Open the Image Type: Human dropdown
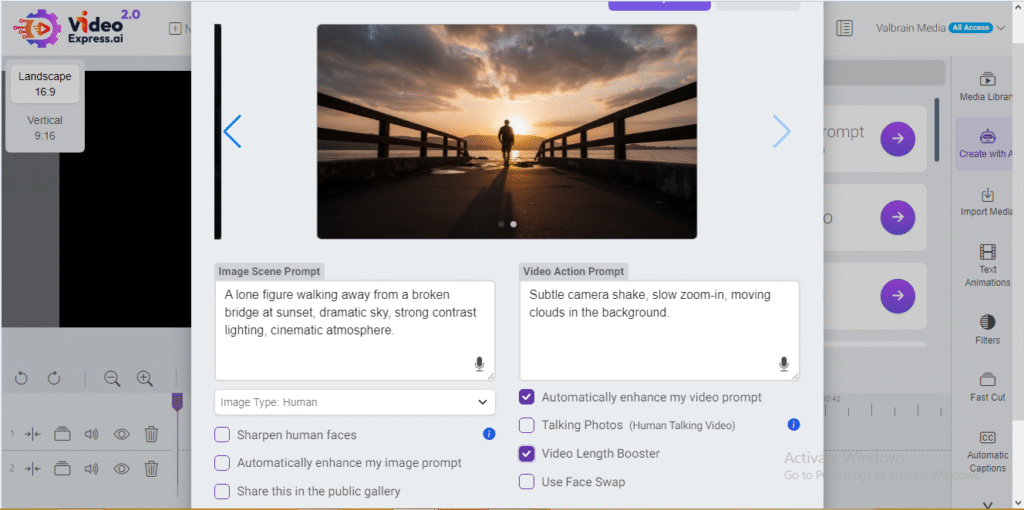The width and height of the screenshot is (1024, 510). 355,402
